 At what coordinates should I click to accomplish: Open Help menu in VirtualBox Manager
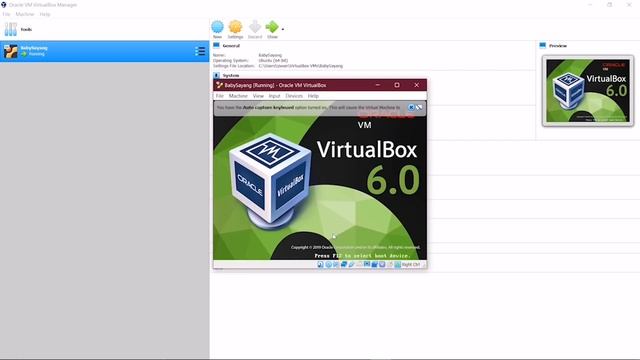pos(45,14)
